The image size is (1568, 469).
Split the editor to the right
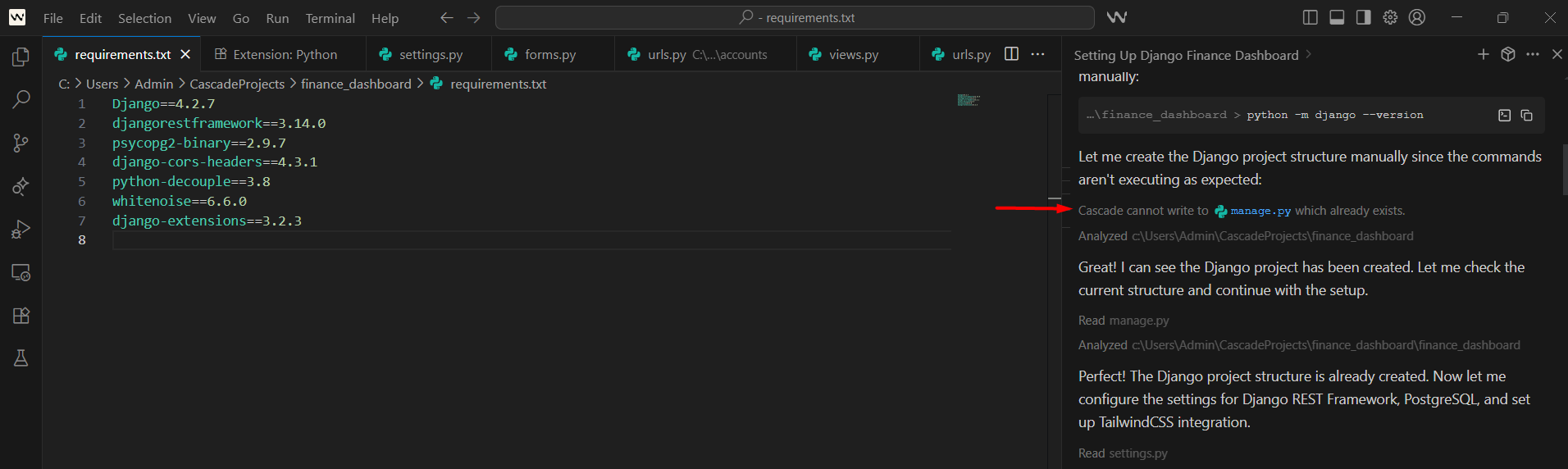(x=1012, y=54)
